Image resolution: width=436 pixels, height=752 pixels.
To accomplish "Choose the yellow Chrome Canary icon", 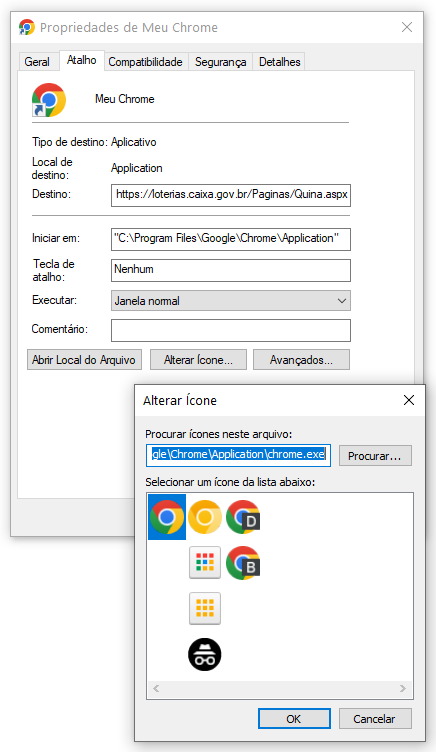I will [x=205, y=517].
